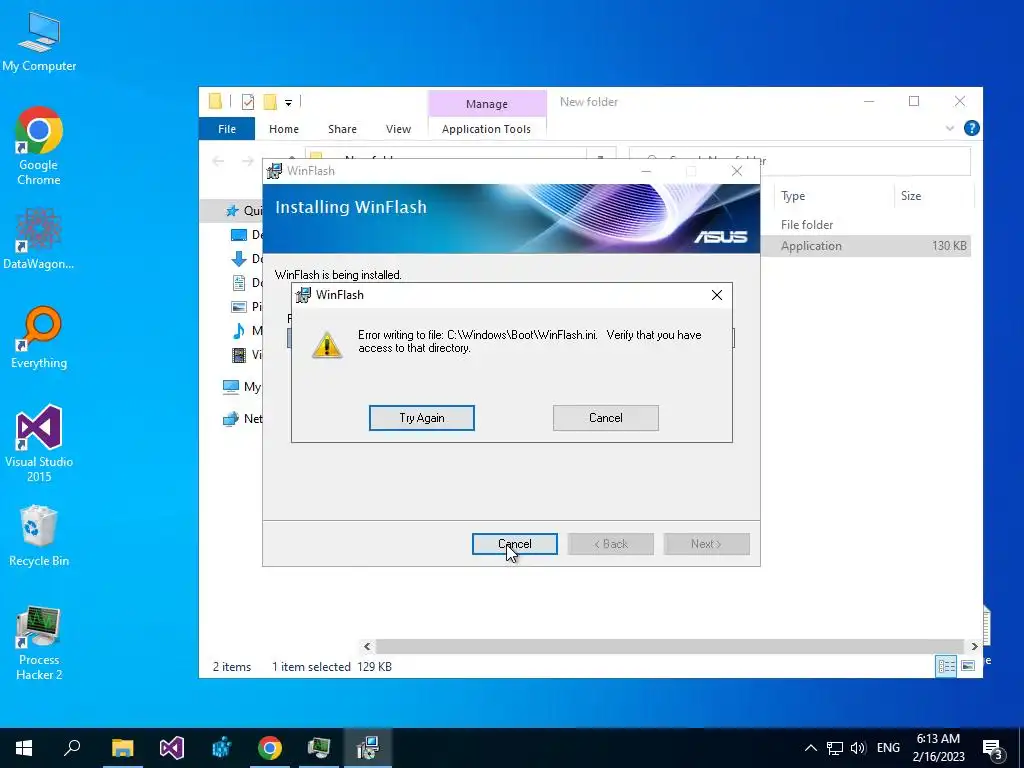Show hidden system tray icons
Image resolution: width=1024 pixels, height=768 pixels.
pyautogui.click(x=810, y=748)
